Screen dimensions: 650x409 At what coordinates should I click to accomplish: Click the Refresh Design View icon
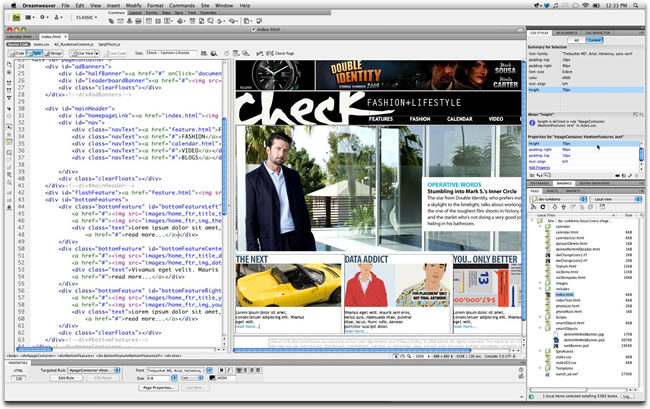coord(226,53)
